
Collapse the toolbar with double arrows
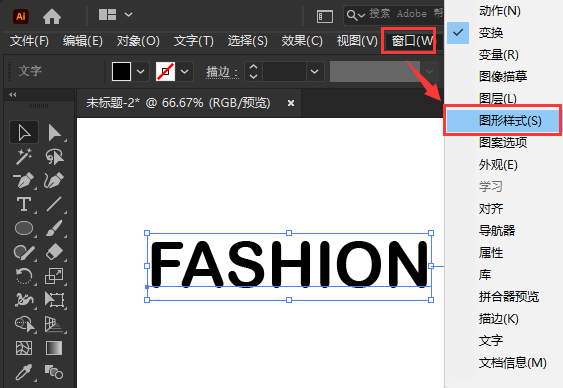tap(13, 95)
